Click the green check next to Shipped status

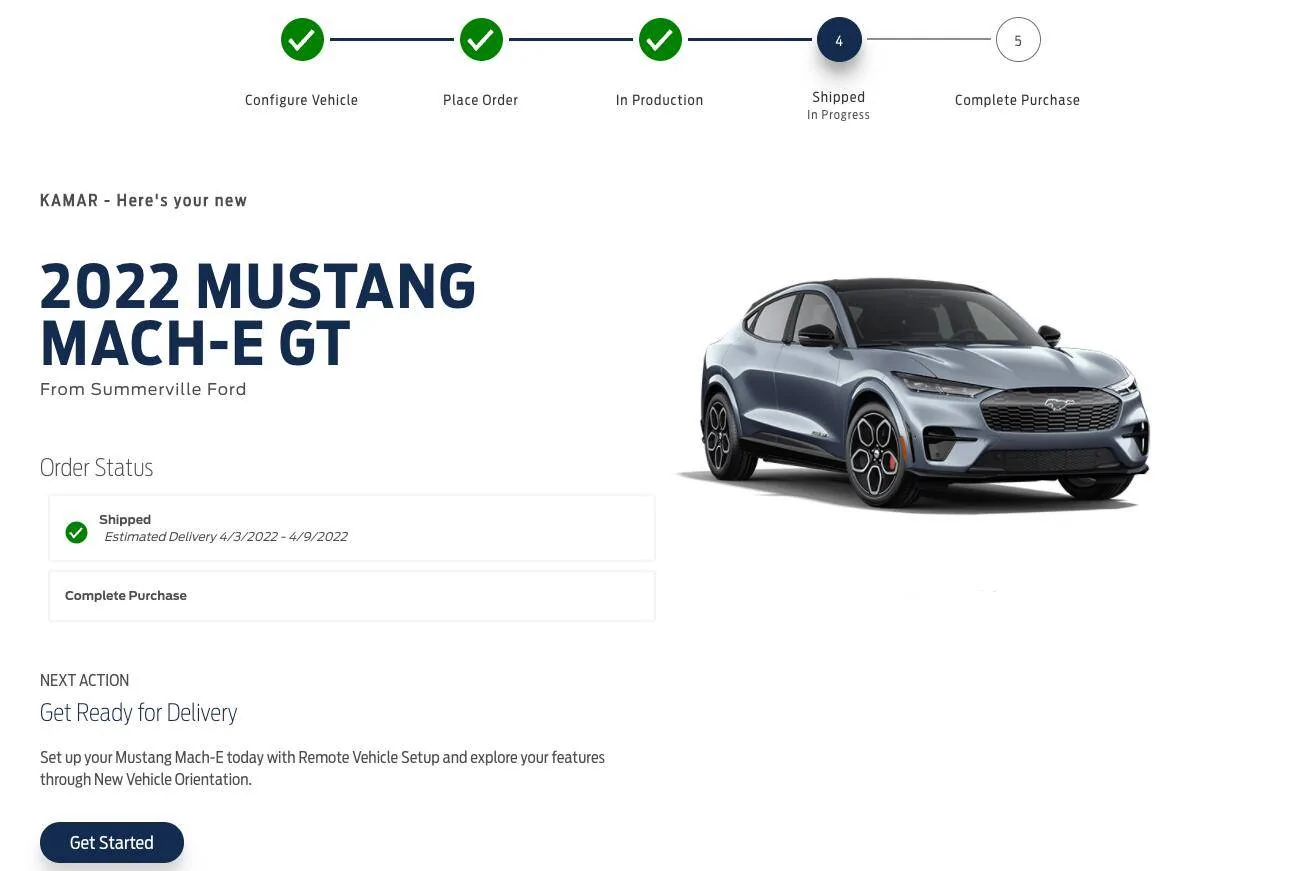(76, 532)
